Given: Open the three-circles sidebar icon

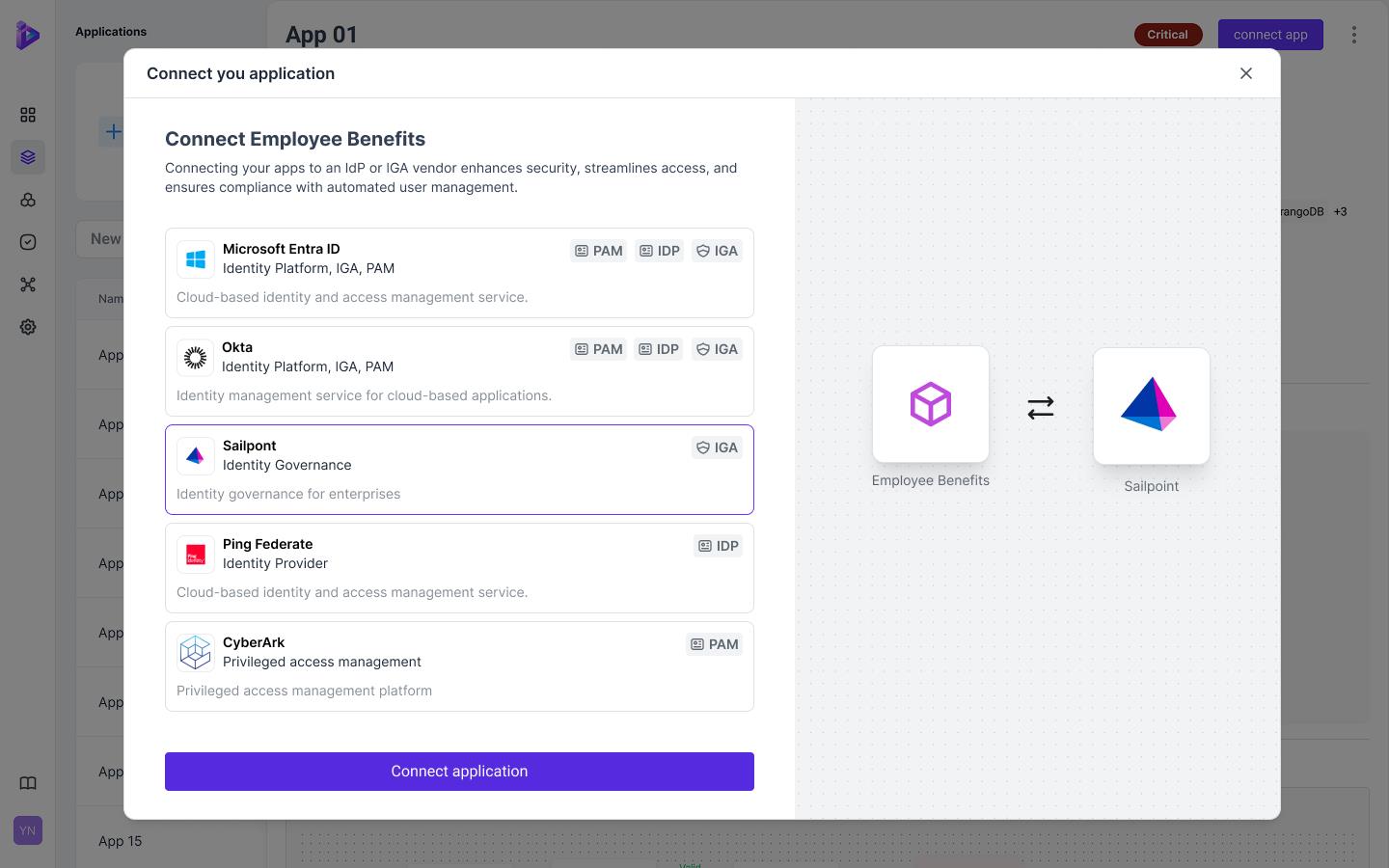Looking at the screenshot, I should [x=28, y=200].
